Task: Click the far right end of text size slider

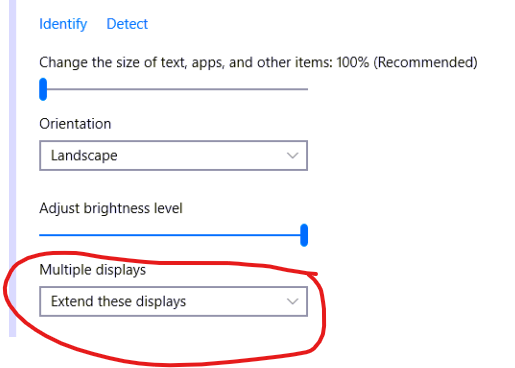Action: pyautogui.click(x=306, y=89)
